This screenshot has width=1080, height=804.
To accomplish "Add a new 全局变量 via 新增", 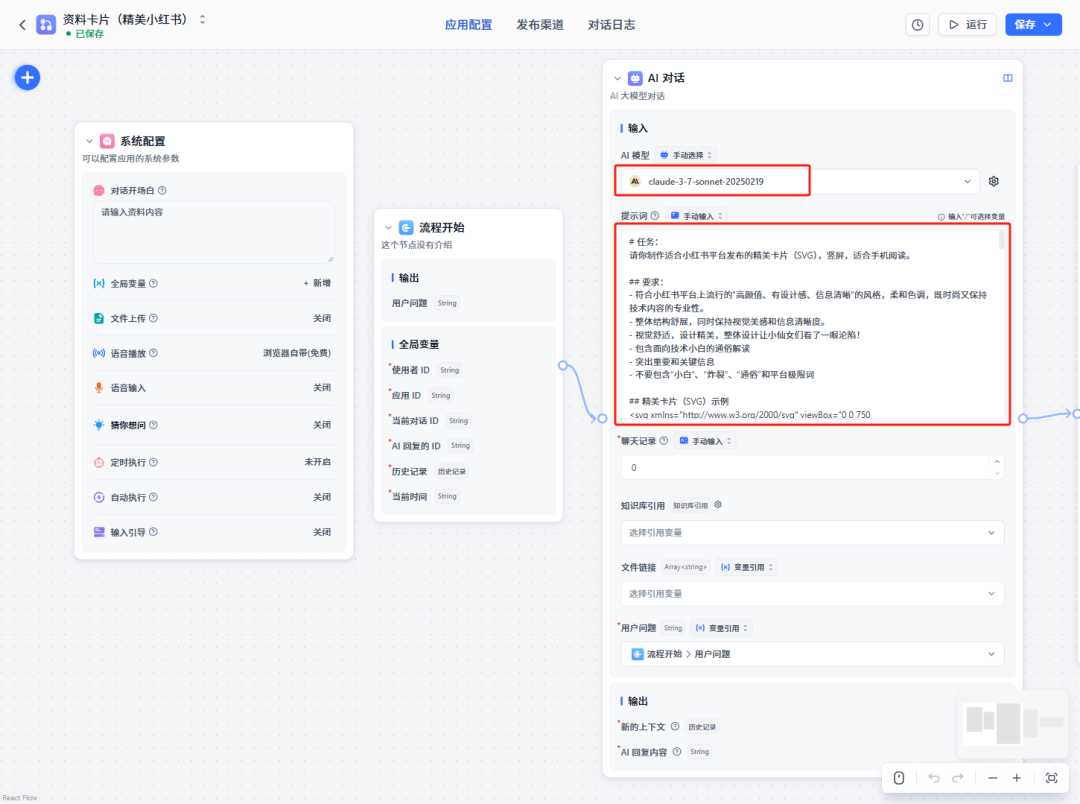I will (x=317, y=283).
